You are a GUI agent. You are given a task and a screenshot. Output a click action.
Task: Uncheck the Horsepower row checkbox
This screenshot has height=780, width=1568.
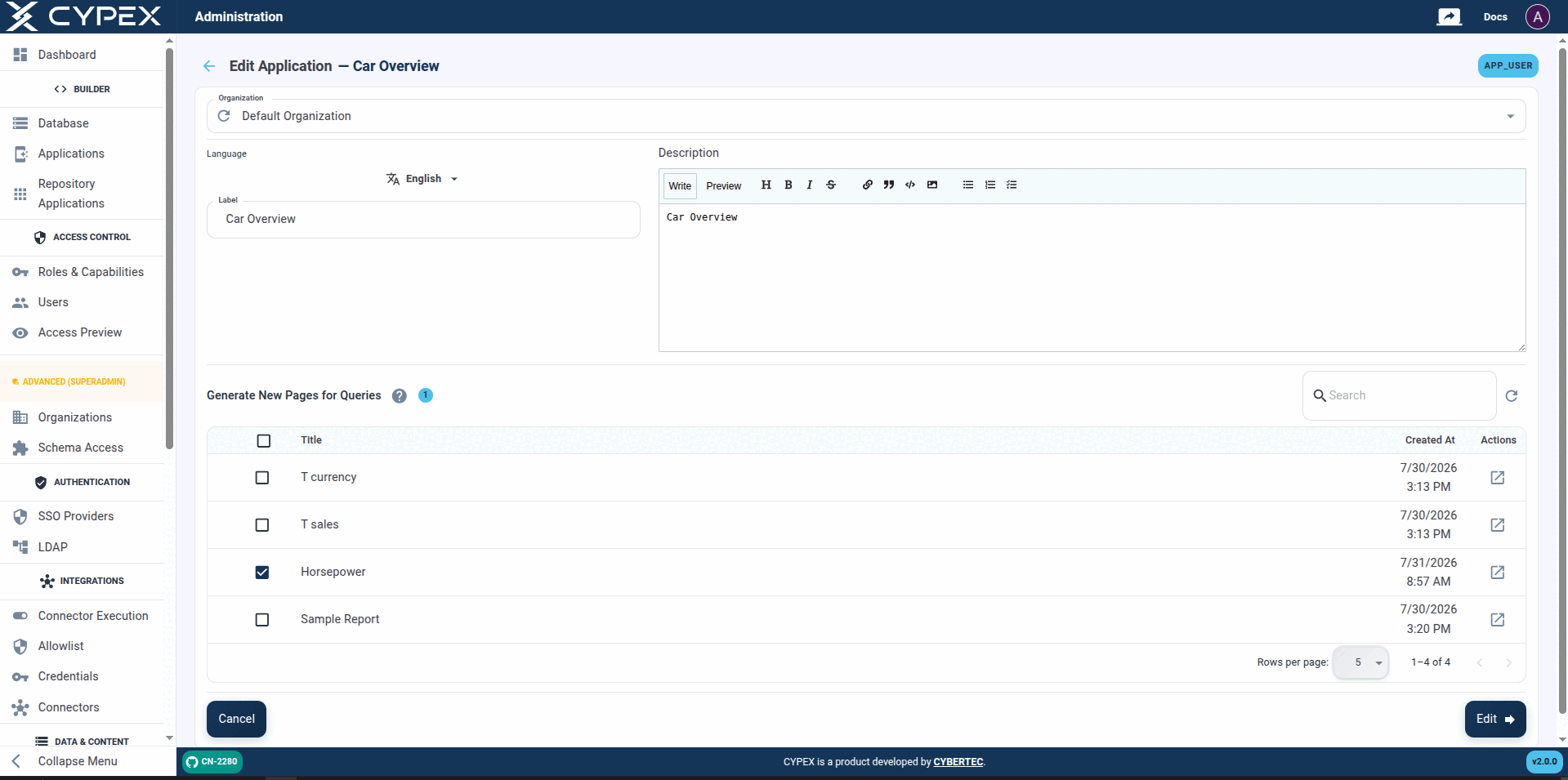pyautogui.click(x=261, y=572)
